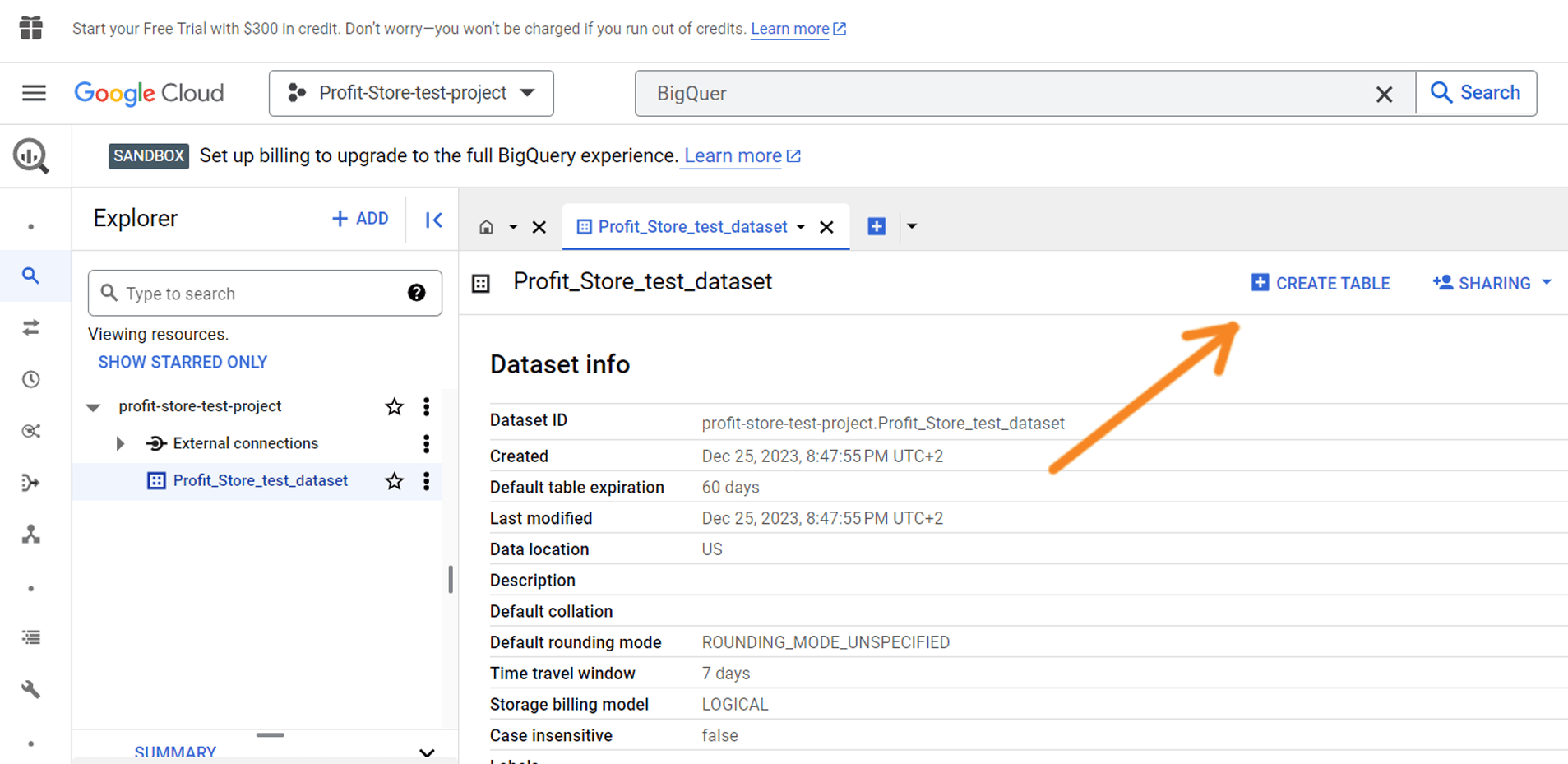This screenshot has height=764, width=1568.
Task: Open the Profit-Store-test-project project selector
Action: pyautogui.click(x=411, y=93)
